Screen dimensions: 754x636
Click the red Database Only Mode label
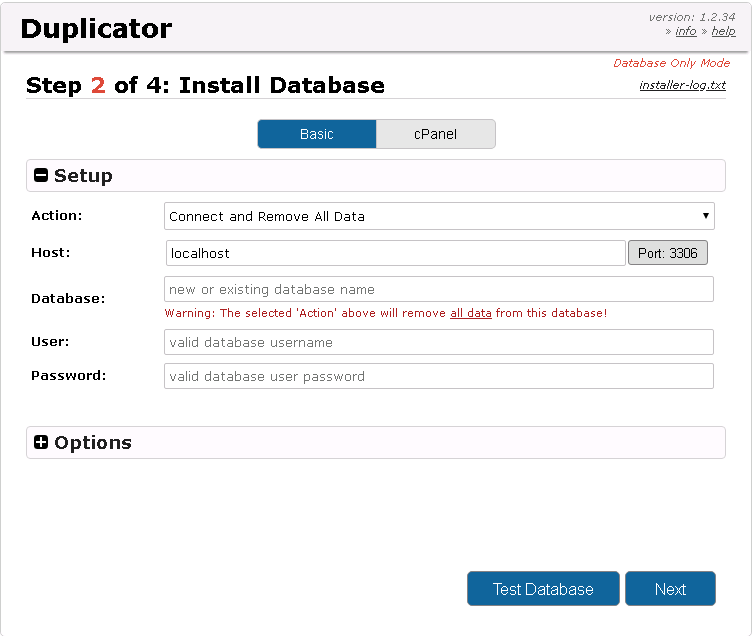click(671, 63)
